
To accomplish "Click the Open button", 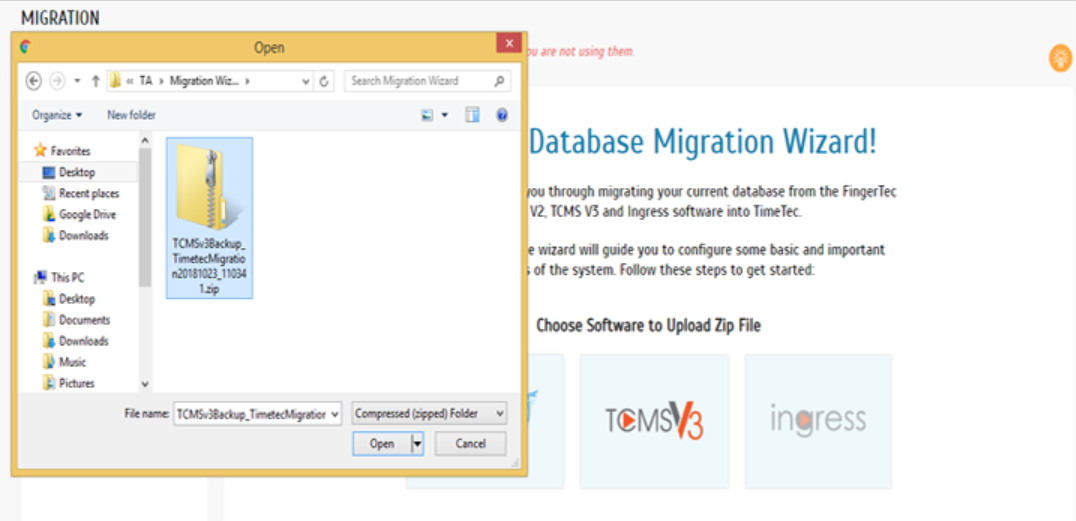I will tap(382, 444).
